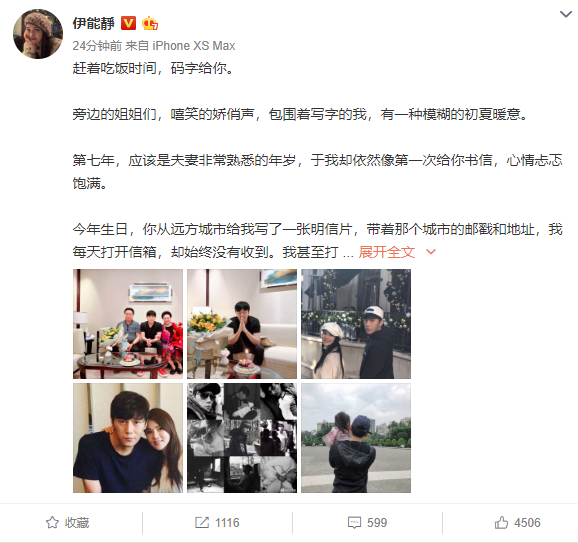
Task: Like the post with thumbs-up 4506
Action: [x=501, y=522]
